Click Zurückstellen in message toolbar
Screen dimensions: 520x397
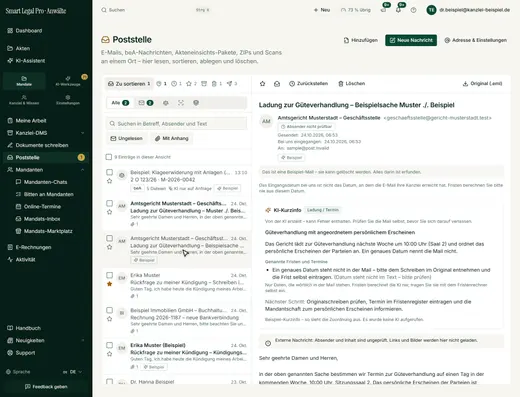tap(308, 84)
